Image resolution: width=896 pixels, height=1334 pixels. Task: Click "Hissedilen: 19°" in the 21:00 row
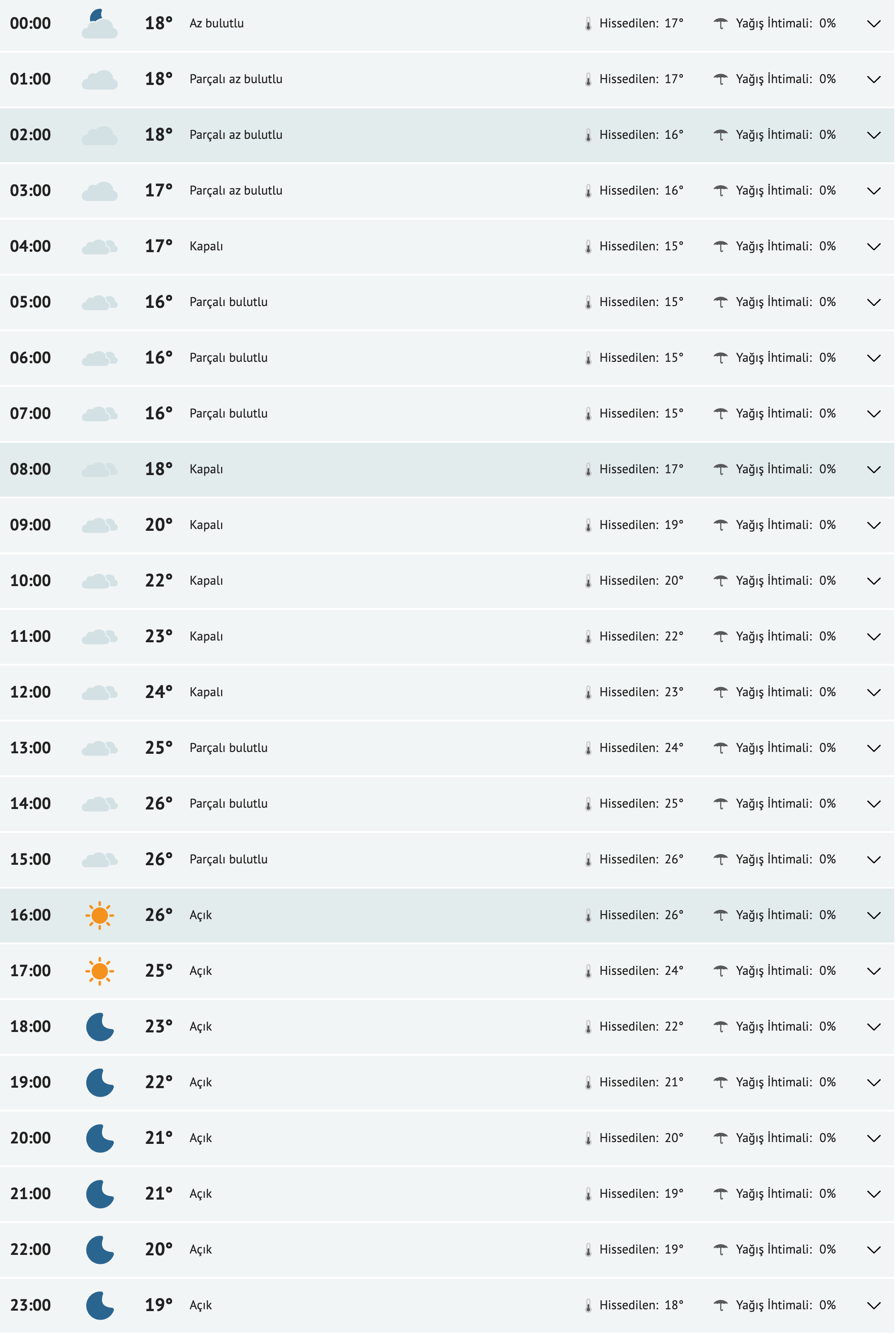click(641, 1194)
